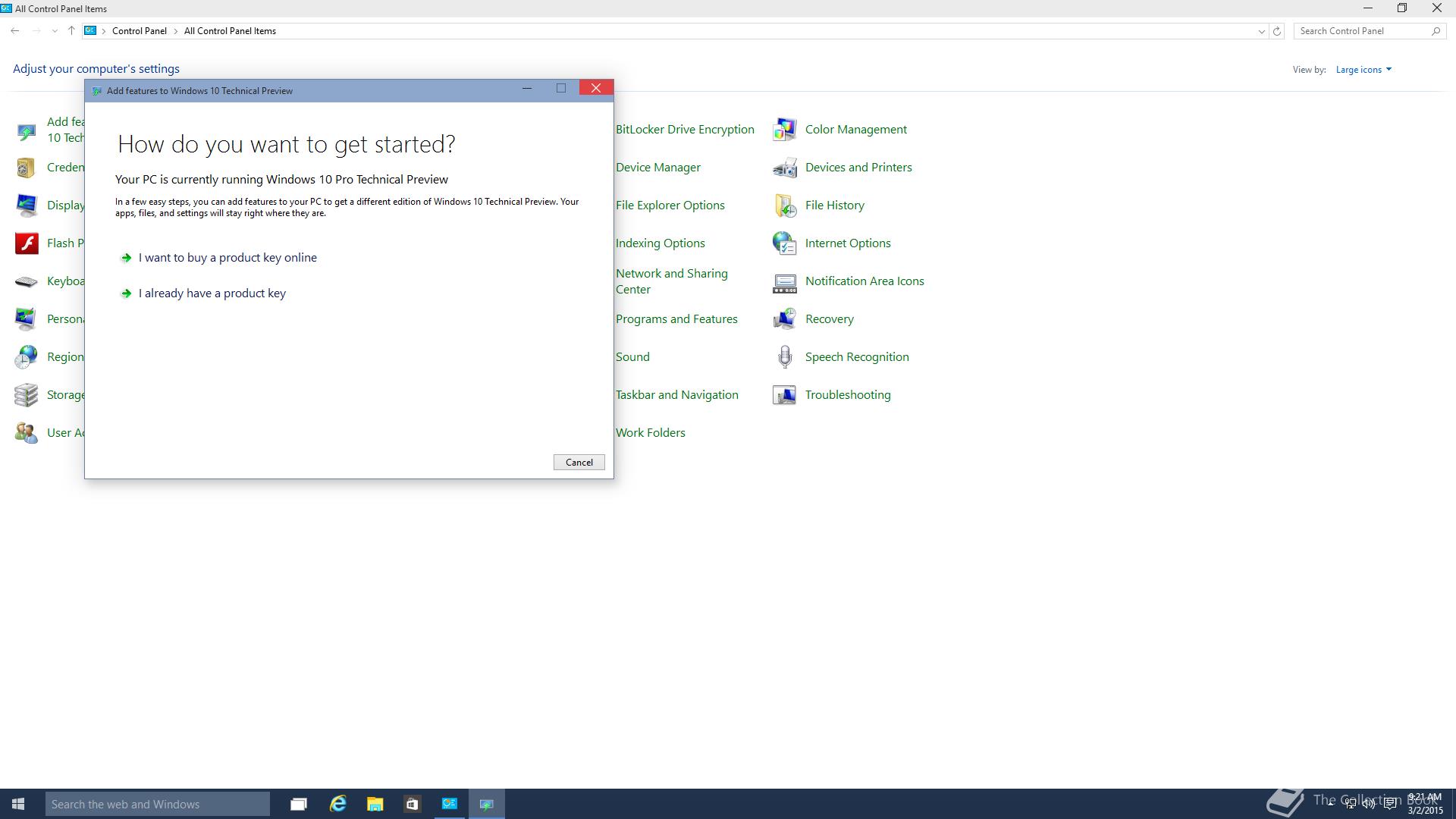The height and width of the screenshot is (819, 1456).
Task: Click the Keyboard icon
Action: [27, 281]
